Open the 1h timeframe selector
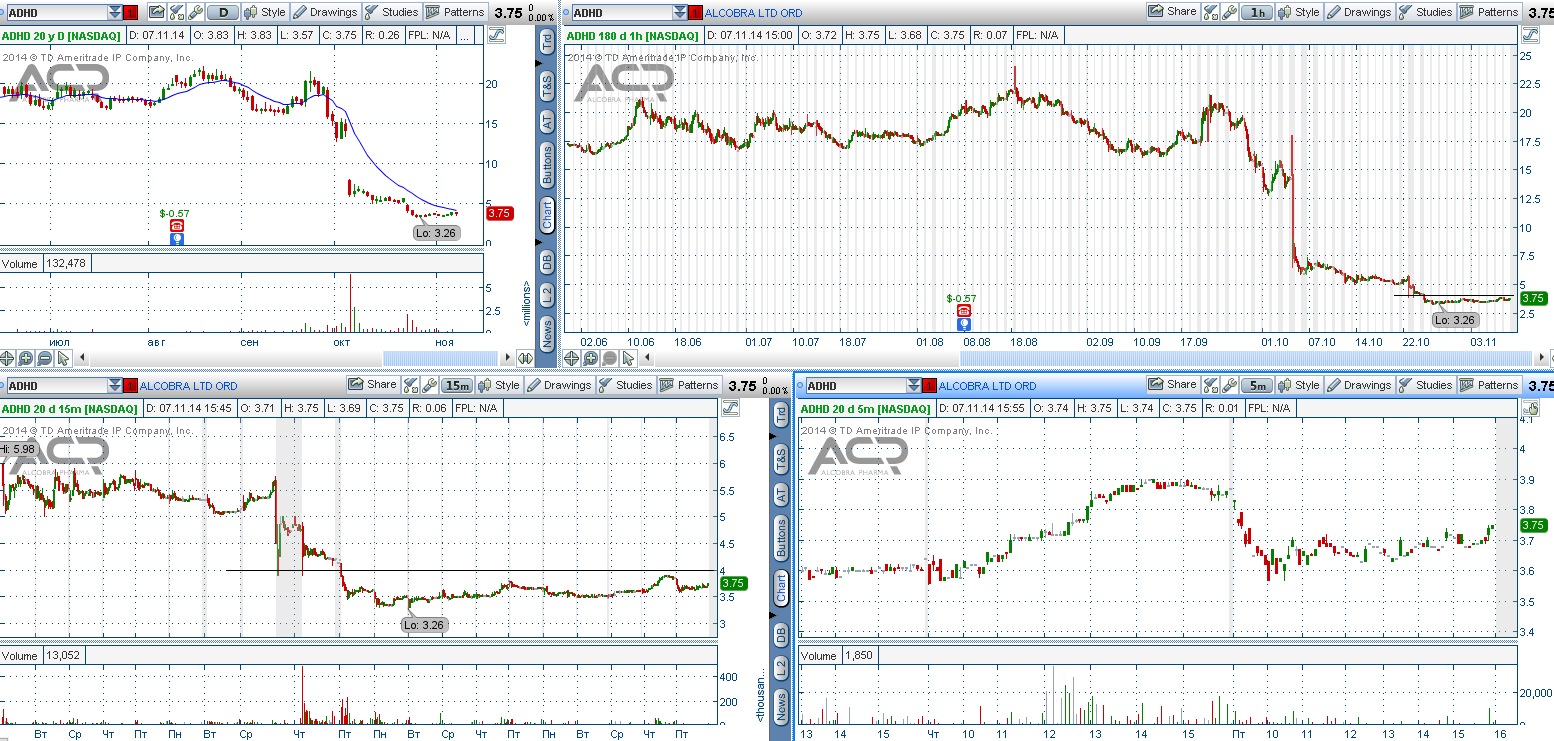The height and width of the screenshot is (741, 1554). pyautogui.click(x=1257, y=12)
